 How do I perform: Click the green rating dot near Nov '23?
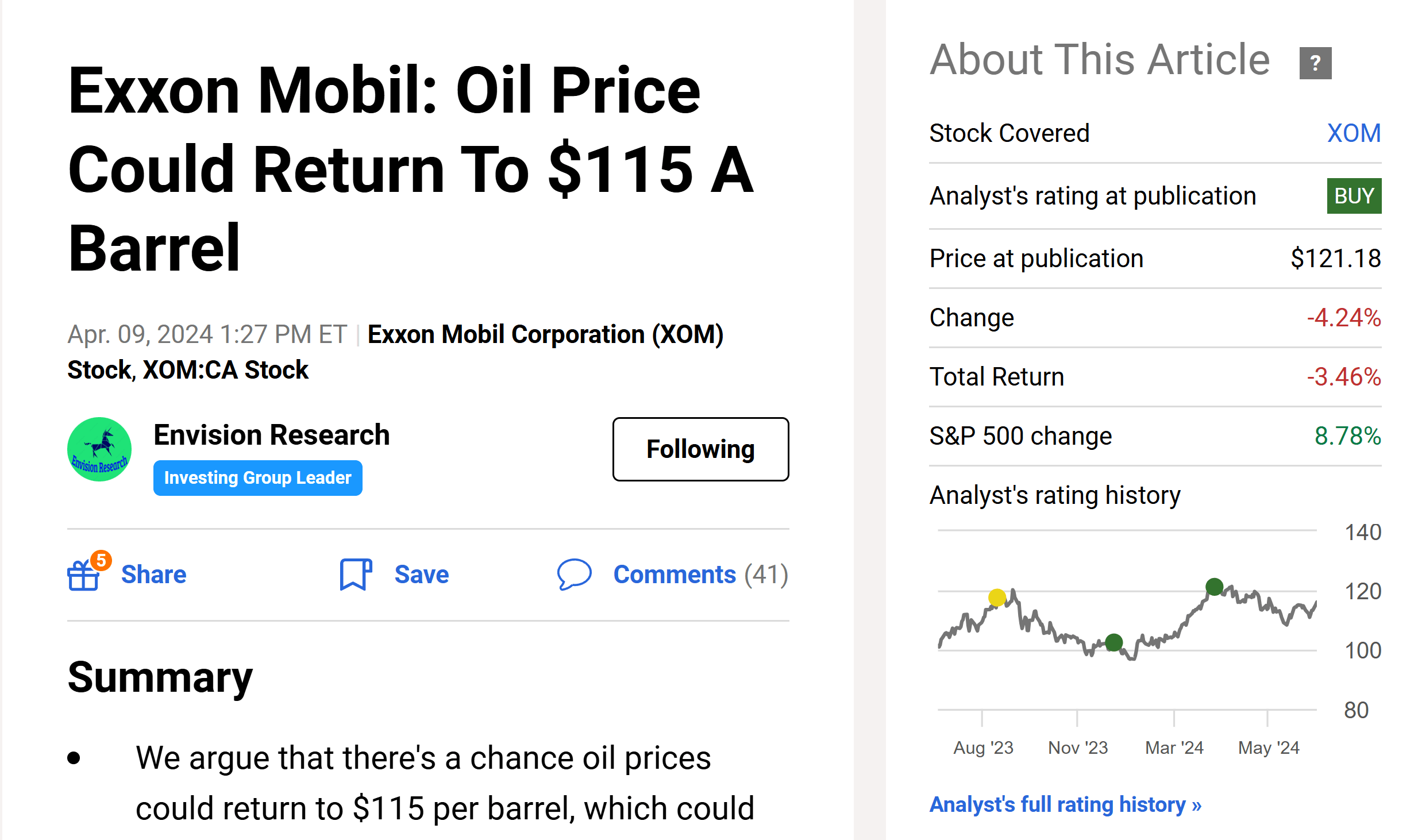[1113, 642]
